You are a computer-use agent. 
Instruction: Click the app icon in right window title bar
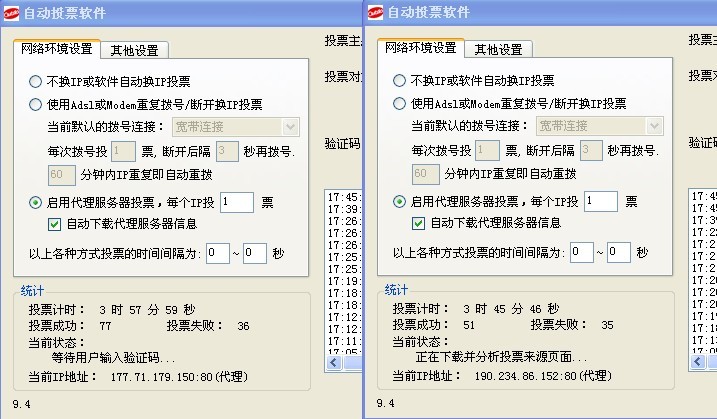pos(376,13)
